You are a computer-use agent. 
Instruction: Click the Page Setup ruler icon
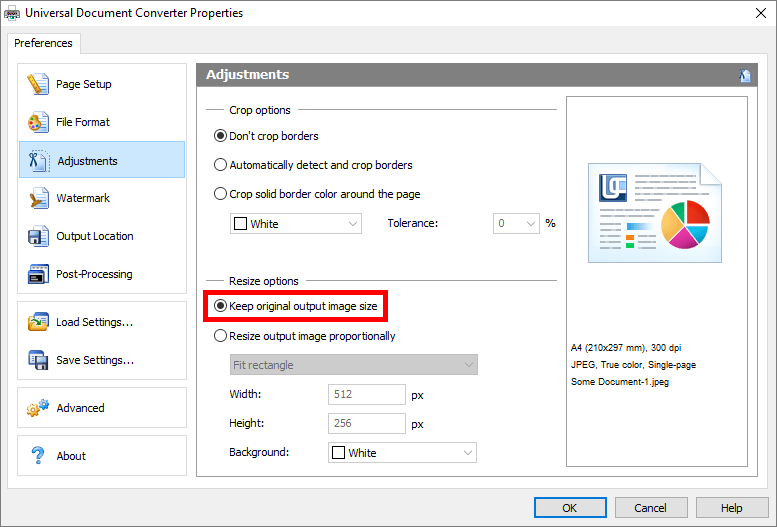point(38,85)
